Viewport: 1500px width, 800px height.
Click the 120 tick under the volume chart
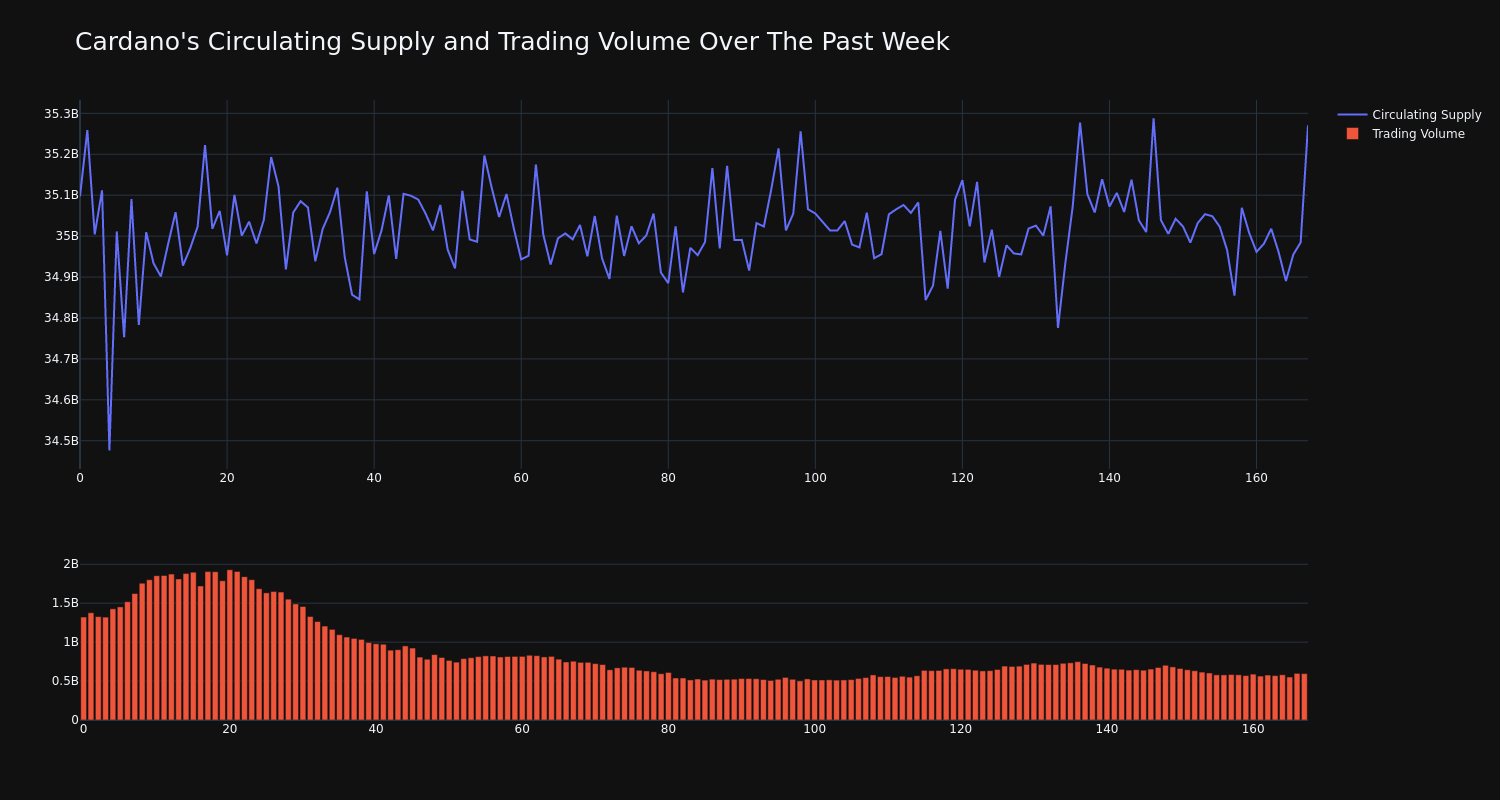pyautogui.click(x=961, y=729)
